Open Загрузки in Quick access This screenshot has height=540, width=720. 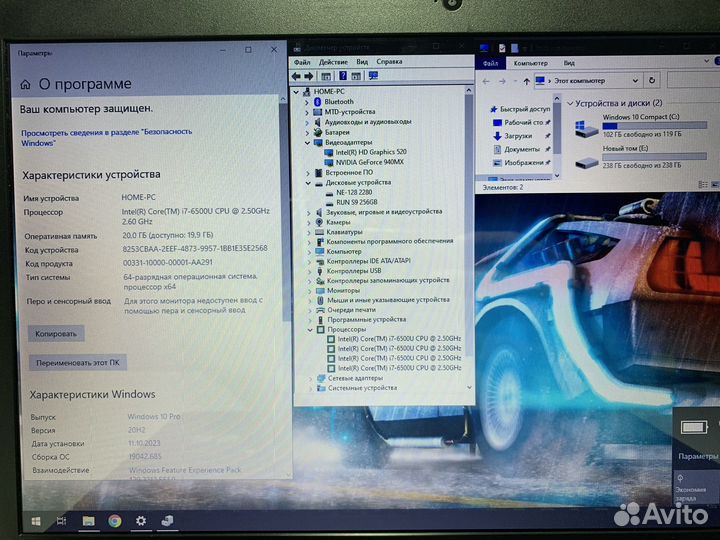tap(518, 136)
